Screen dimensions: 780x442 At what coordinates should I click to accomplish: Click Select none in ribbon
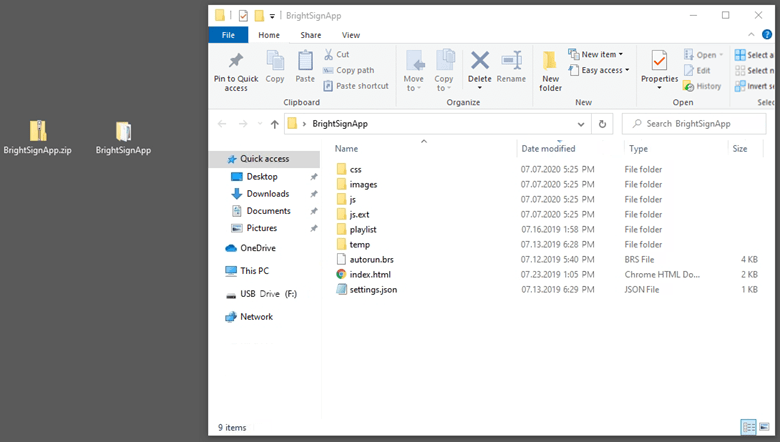[x=754, y=70]
